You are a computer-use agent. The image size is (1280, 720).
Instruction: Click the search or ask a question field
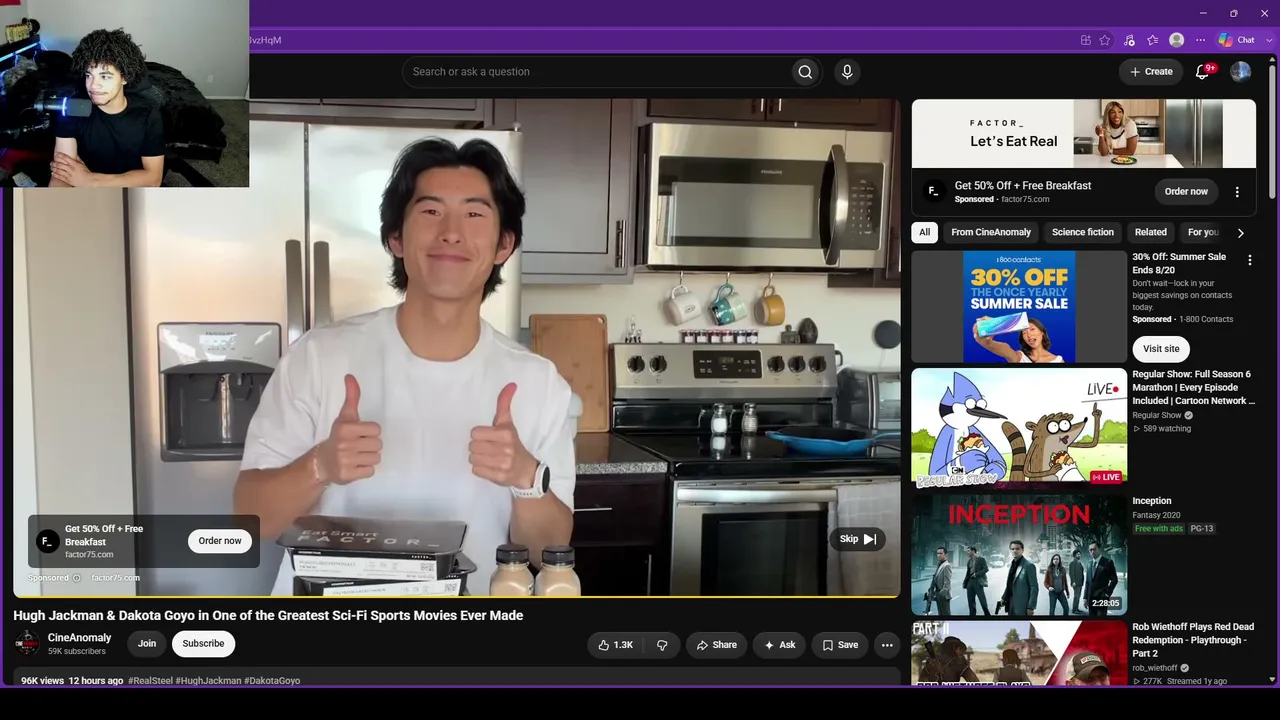(x=597, y=72)
